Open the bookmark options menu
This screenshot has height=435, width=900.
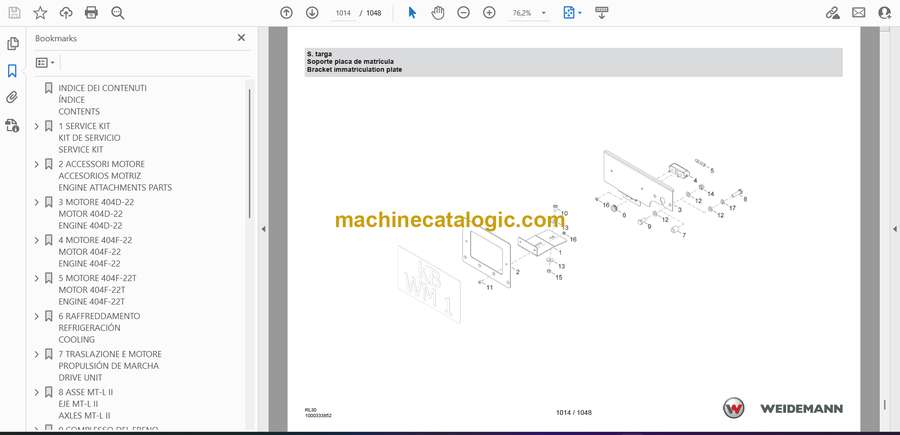46,62
